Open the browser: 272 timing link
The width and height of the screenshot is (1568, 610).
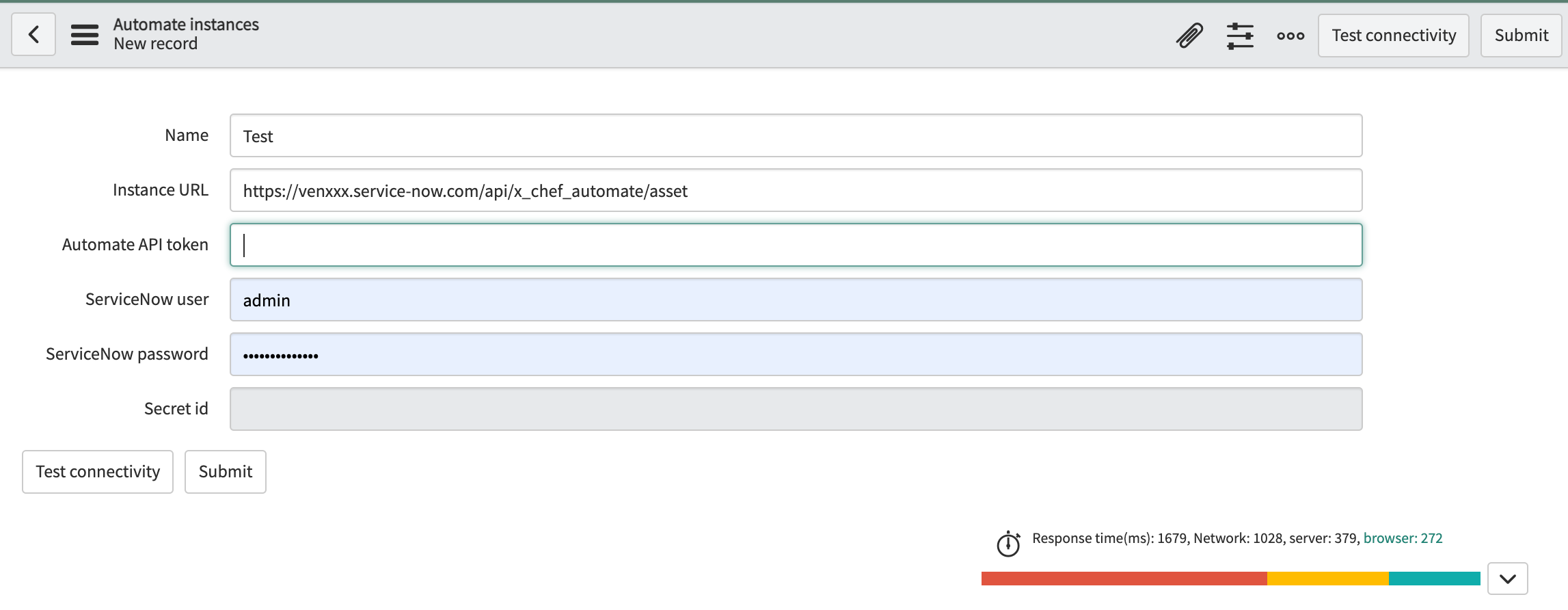click(x=1403, y=538)
